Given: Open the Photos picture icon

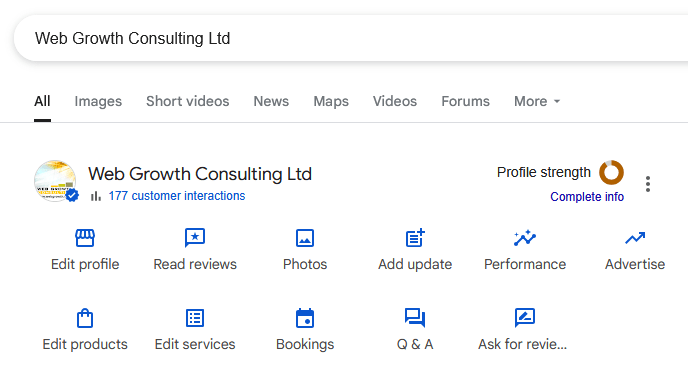Looking at the screenshot, I should 305,238.
